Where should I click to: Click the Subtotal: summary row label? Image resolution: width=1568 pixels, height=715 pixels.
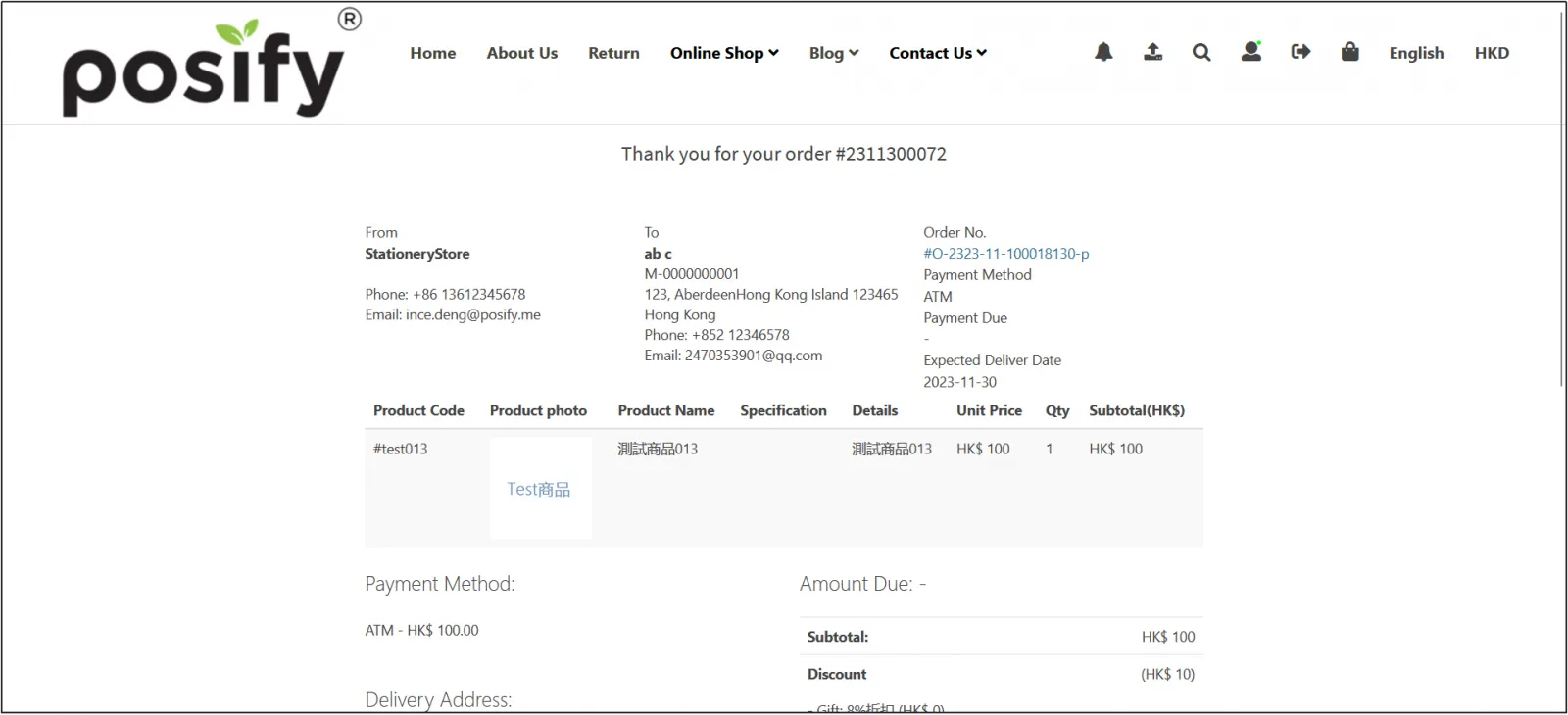pyautogui.click(x=838, y=637)
